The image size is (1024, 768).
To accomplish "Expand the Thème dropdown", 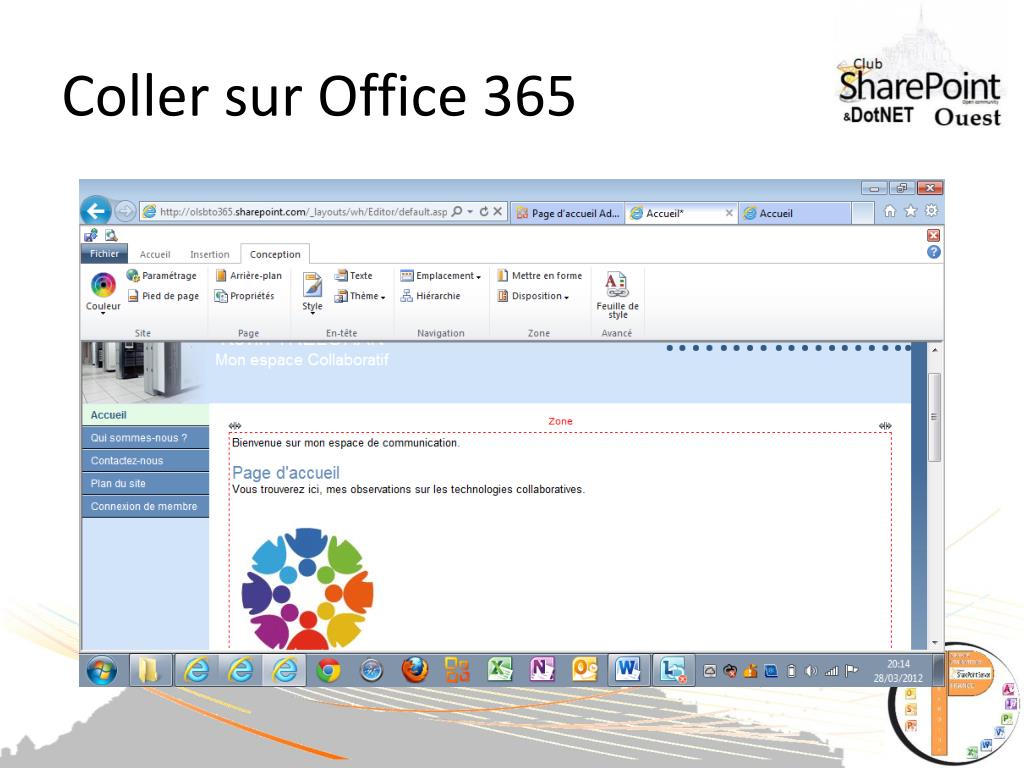I will click(x=360, y=296).
